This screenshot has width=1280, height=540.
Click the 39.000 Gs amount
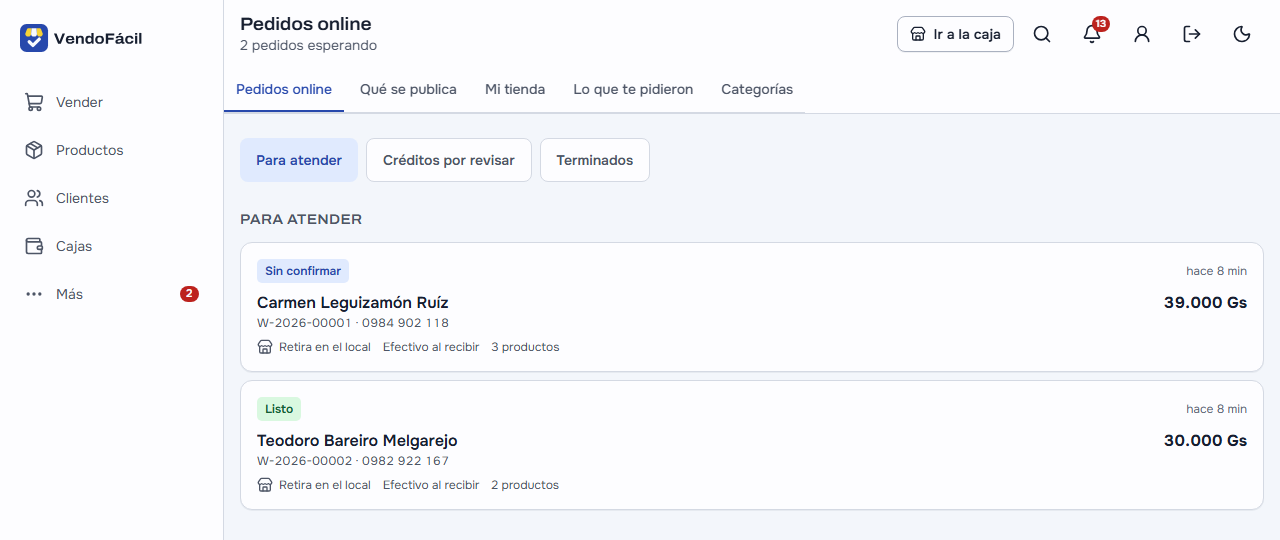(1205, 302)
